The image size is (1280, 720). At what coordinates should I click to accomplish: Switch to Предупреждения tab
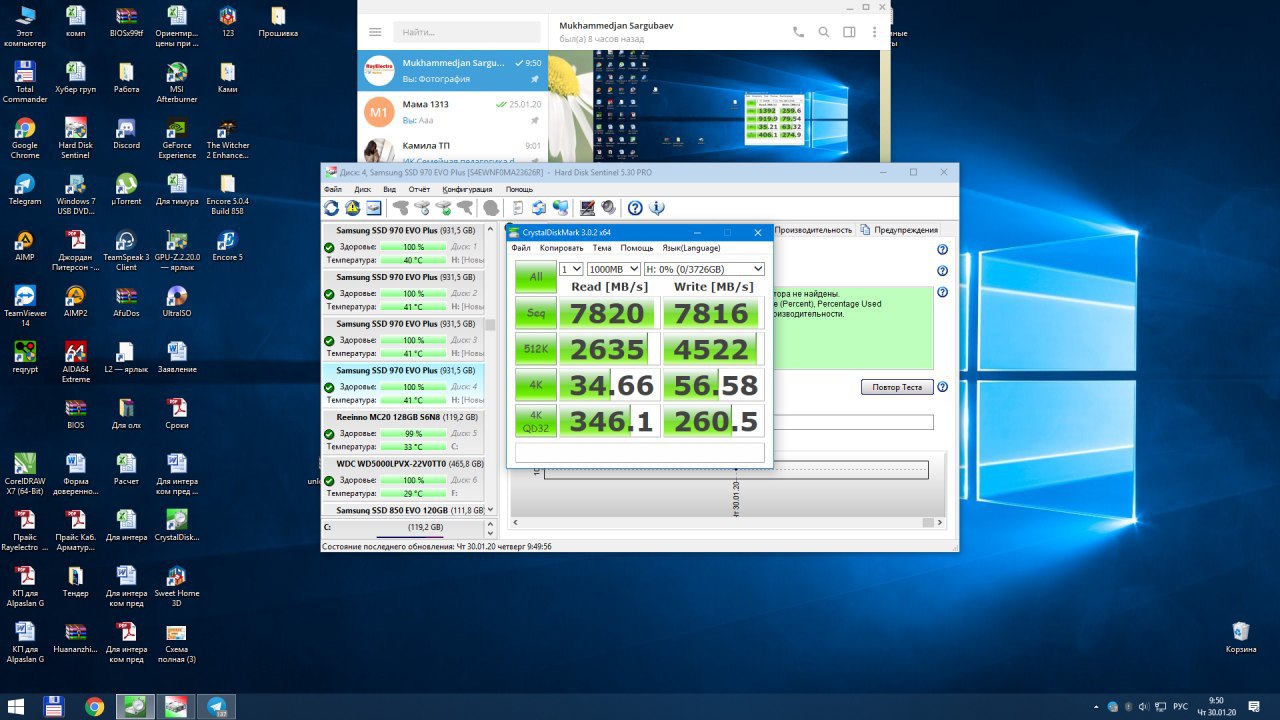pyautogui.click(x=900, y=230)
